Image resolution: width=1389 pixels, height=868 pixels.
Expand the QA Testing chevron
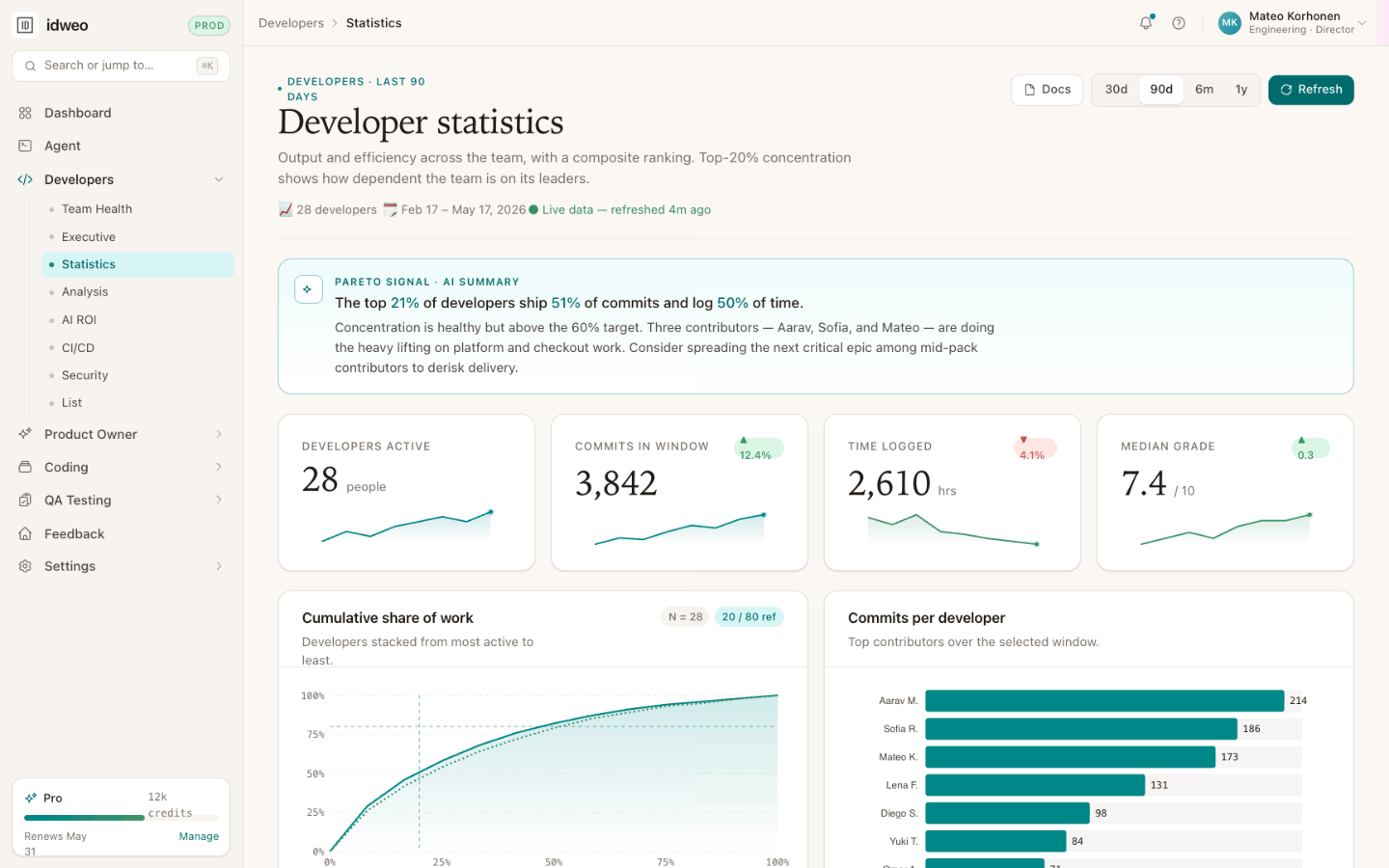[219, 500]
